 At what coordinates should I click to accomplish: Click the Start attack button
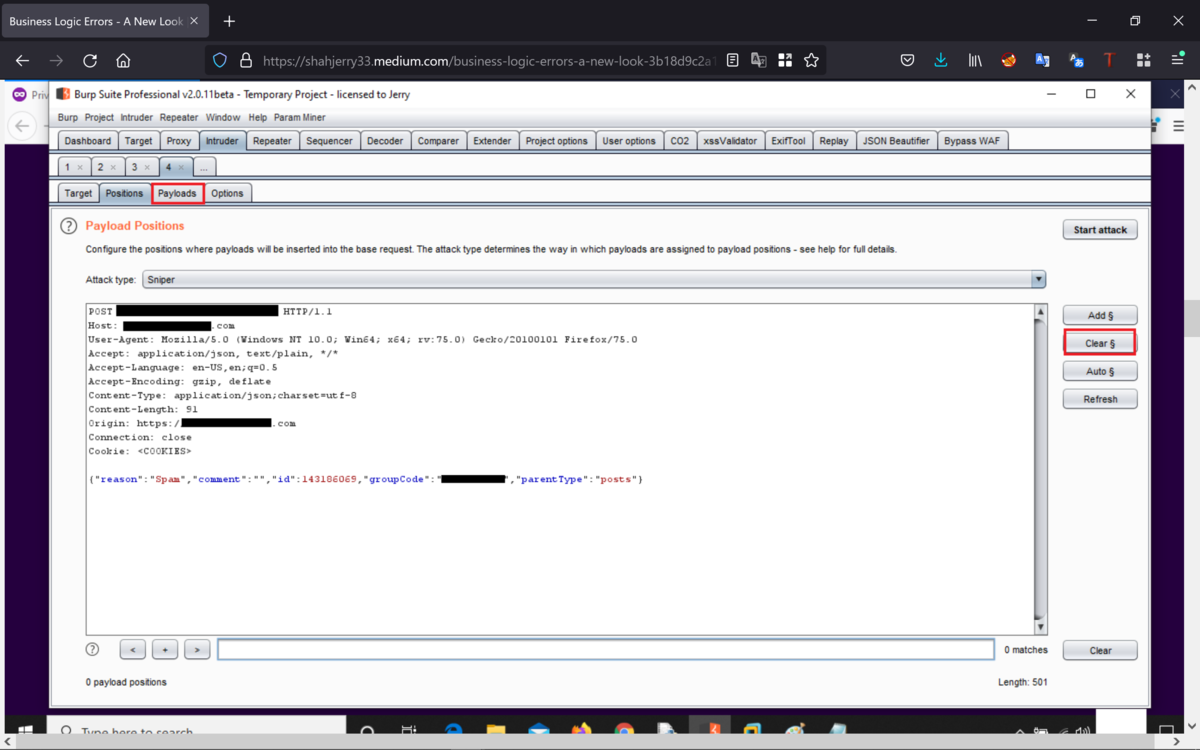pos(1100,230)
